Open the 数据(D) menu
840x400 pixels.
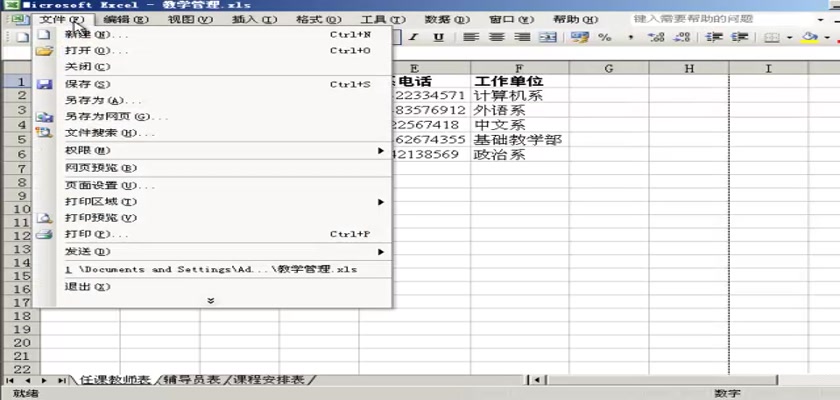coord(447,19)
